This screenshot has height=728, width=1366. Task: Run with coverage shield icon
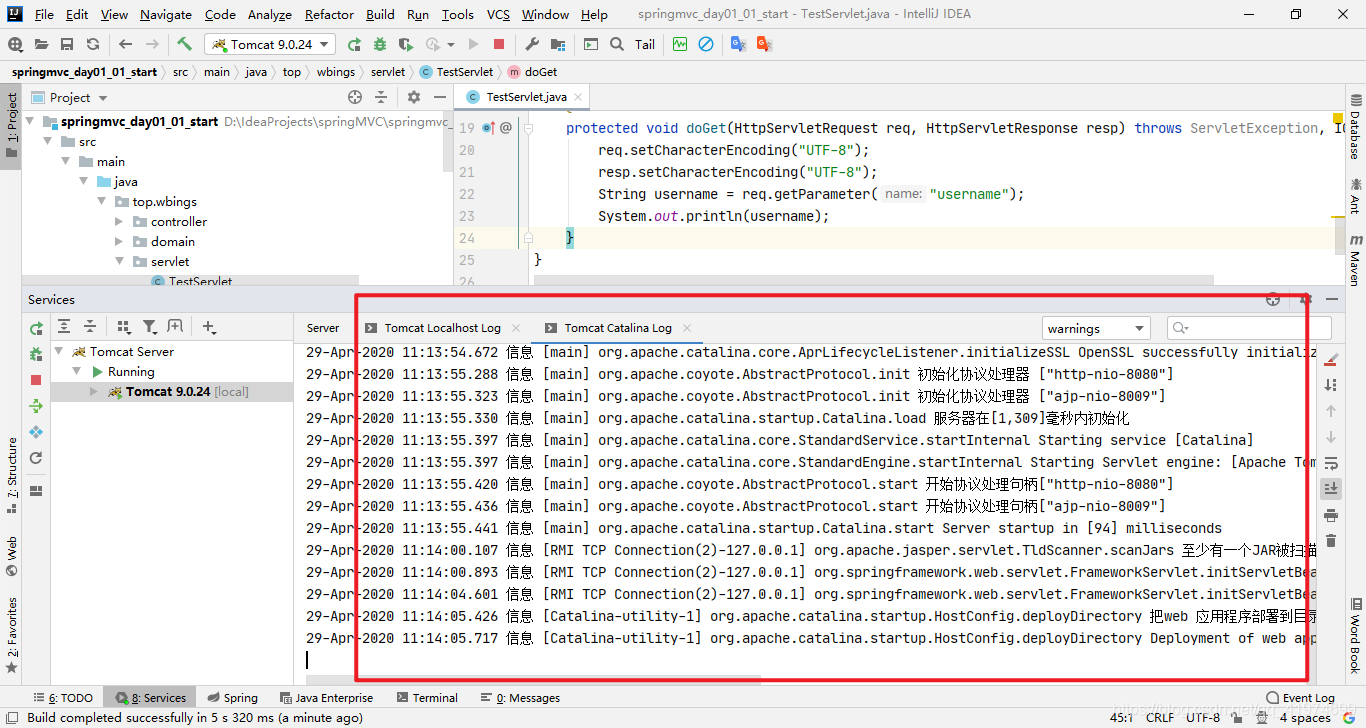pos(405,44)
